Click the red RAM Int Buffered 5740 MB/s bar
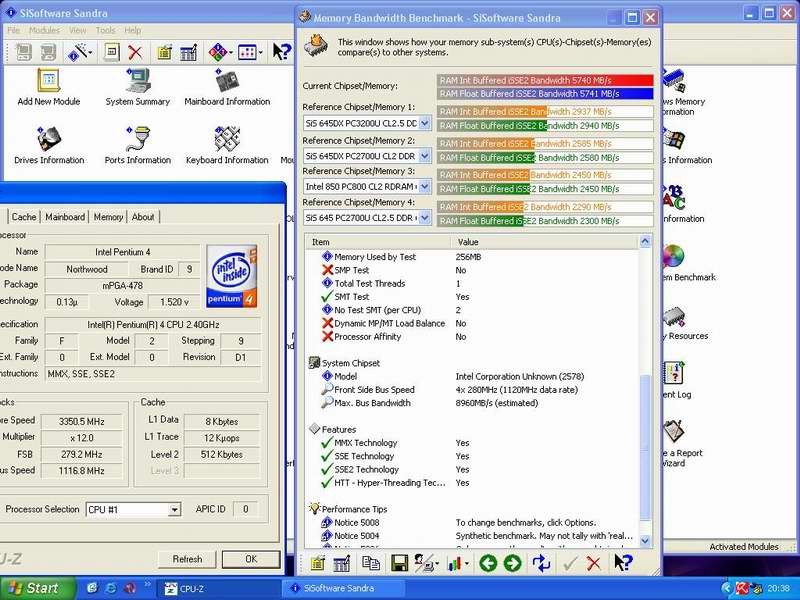800x600 pixels. click(545, 80)
